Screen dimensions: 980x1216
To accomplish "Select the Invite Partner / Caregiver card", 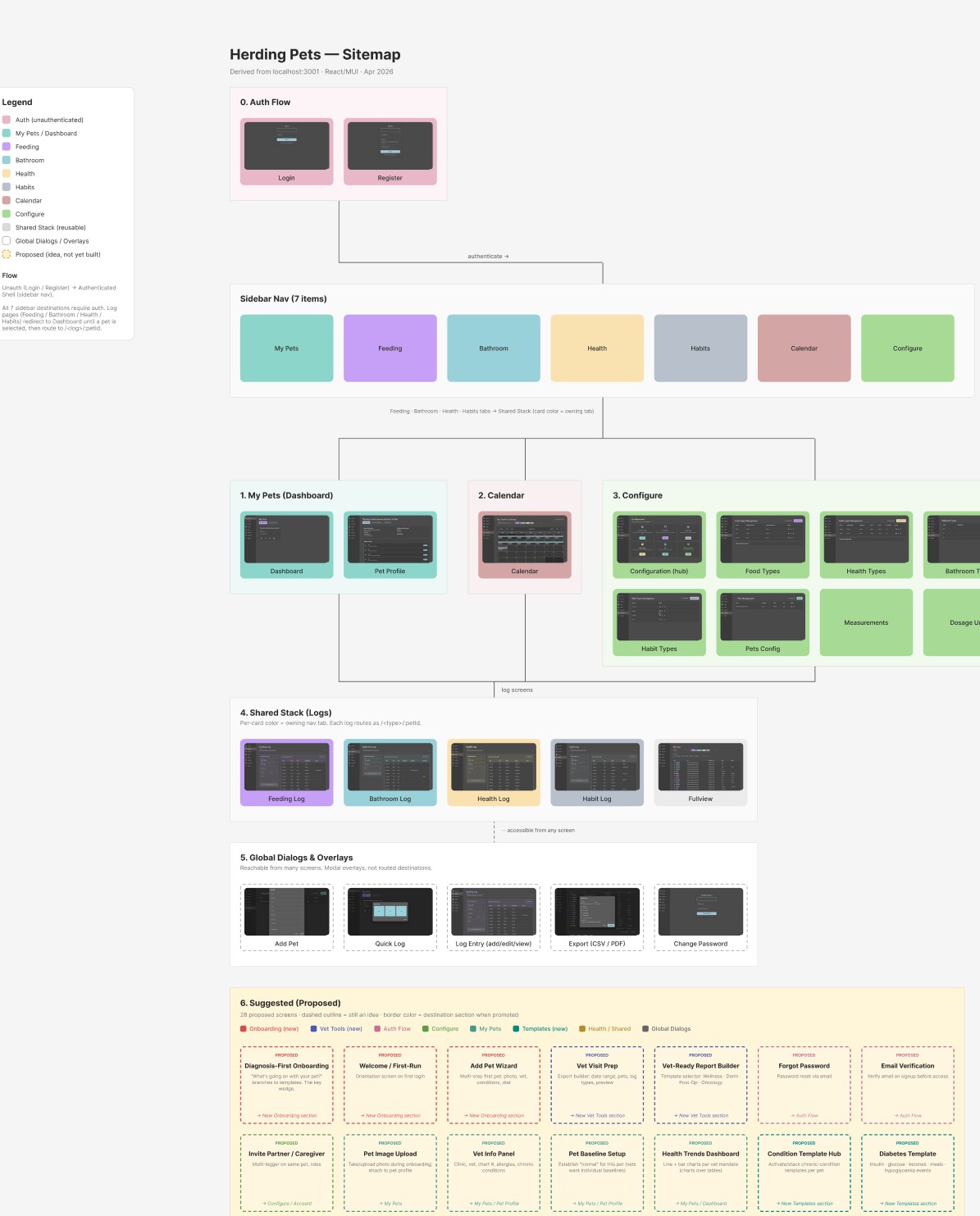I will coord(286,1173).
